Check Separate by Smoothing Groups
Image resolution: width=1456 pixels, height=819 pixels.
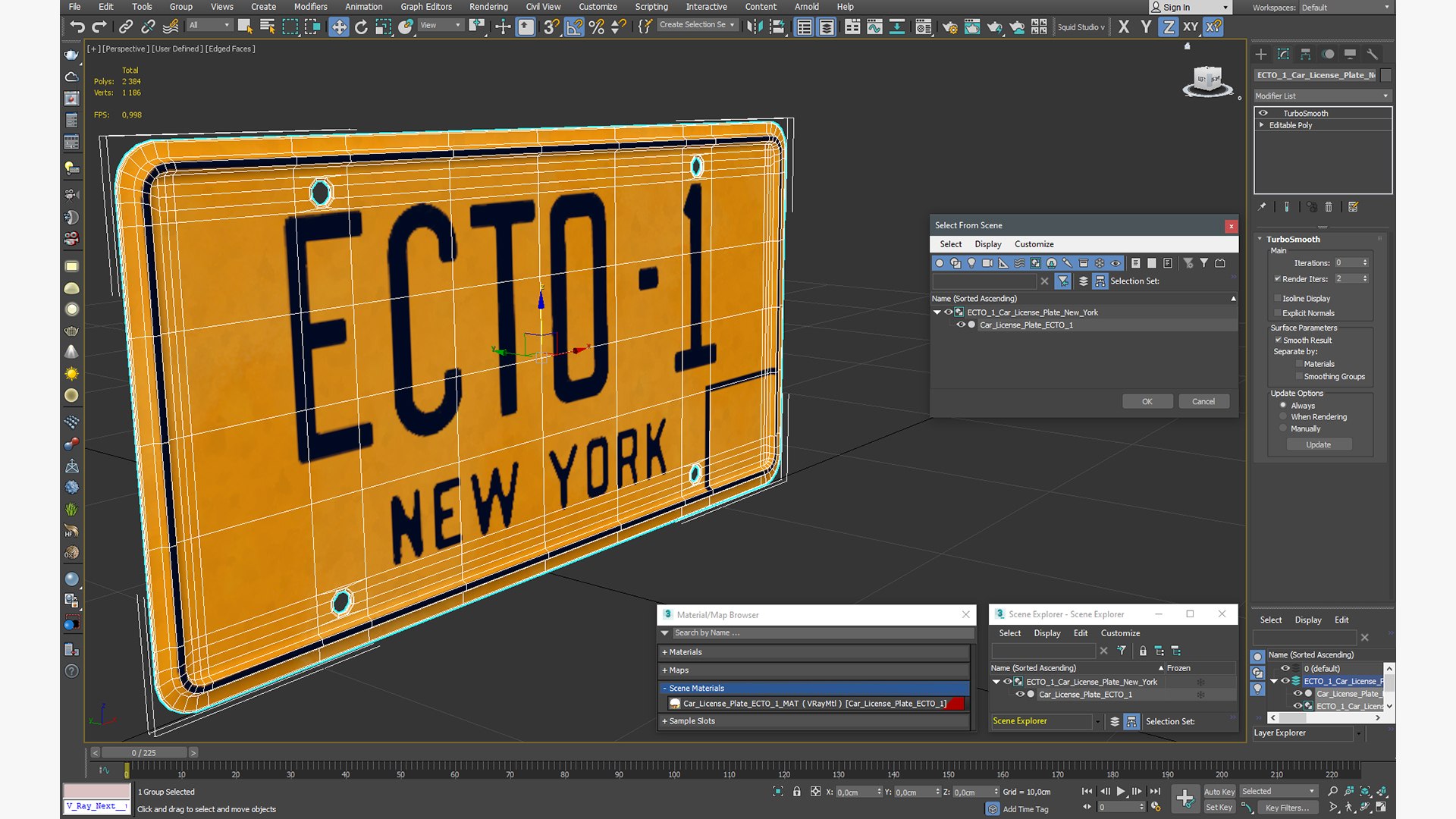1299,377
